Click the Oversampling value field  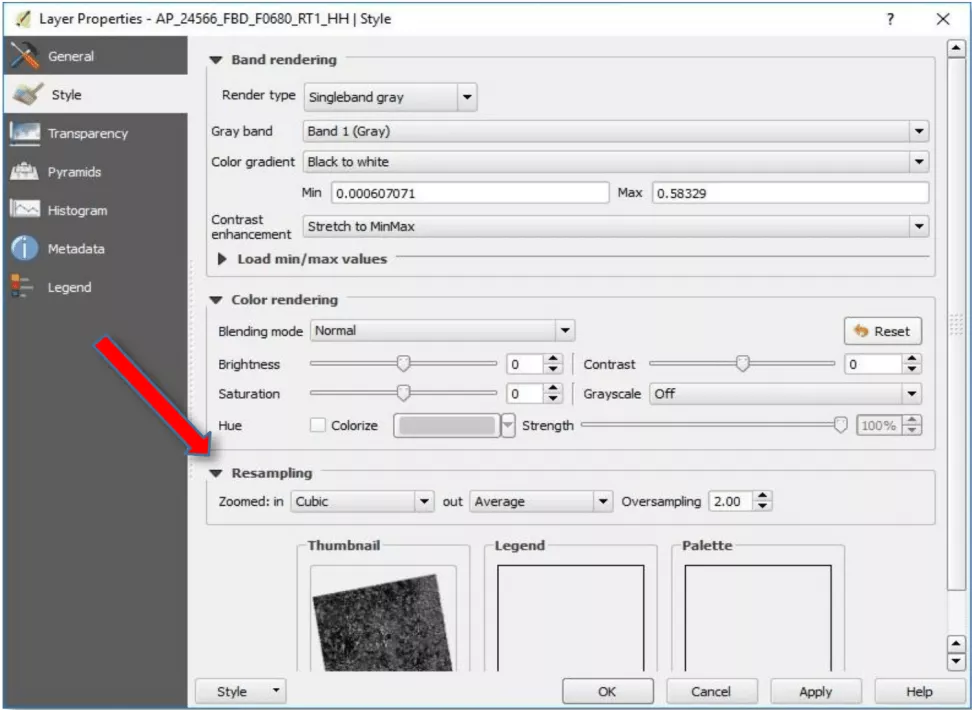pos(731,501)
